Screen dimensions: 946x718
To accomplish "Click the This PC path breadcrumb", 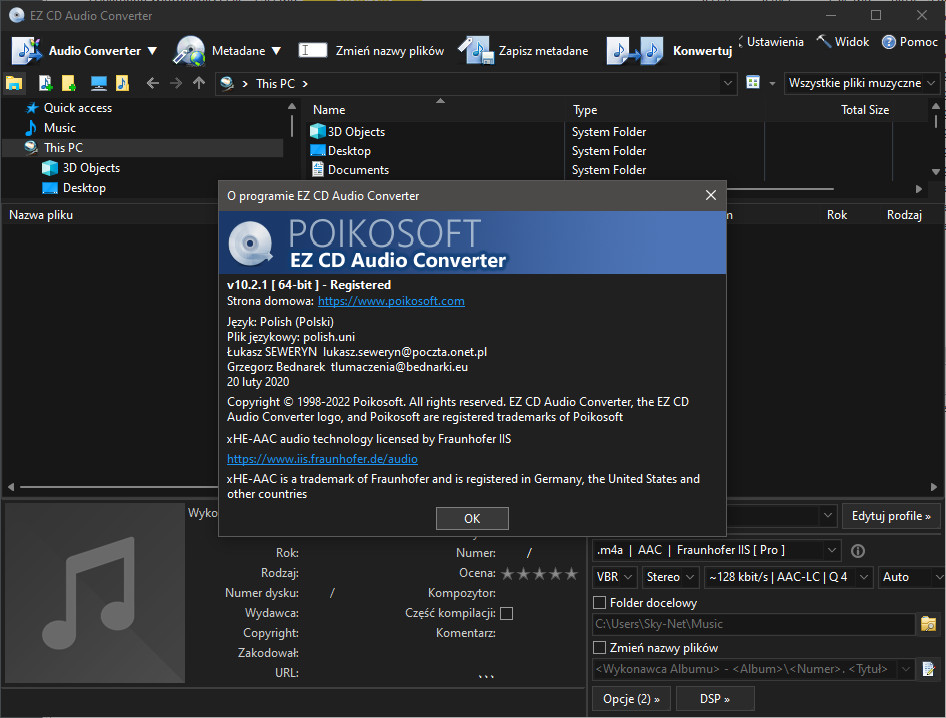I will point(275,83).
